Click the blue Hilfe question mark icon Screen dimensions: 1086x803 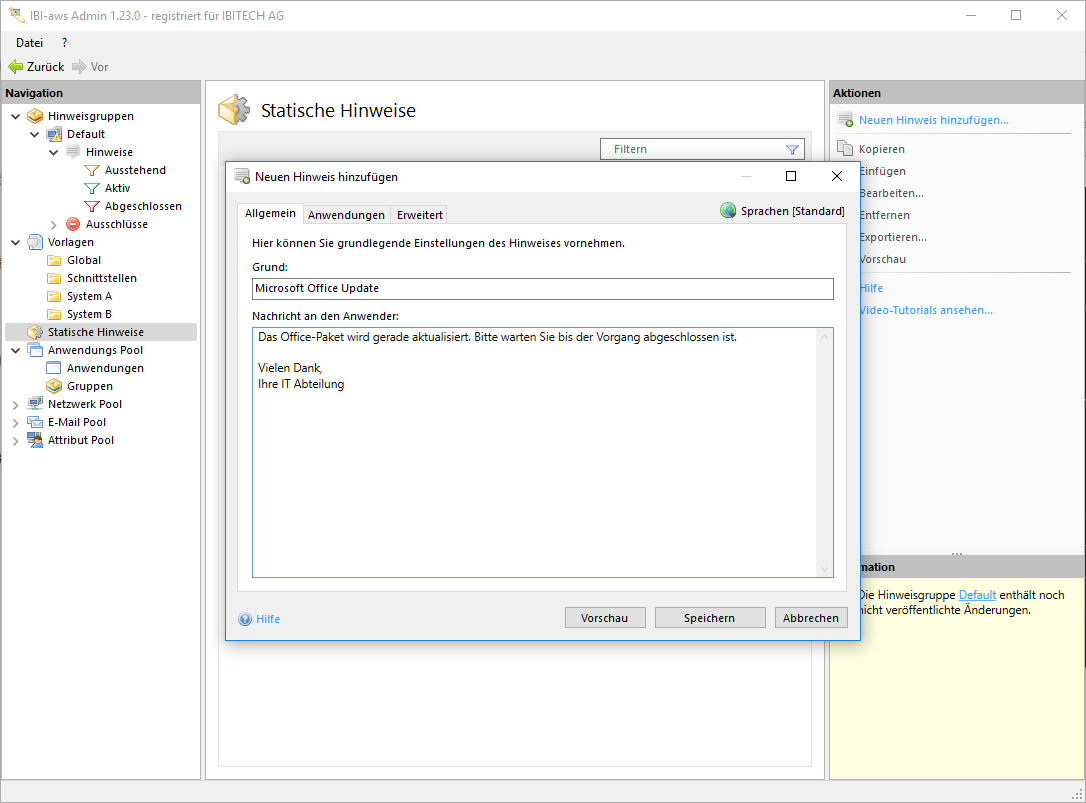tap(245, 619)
